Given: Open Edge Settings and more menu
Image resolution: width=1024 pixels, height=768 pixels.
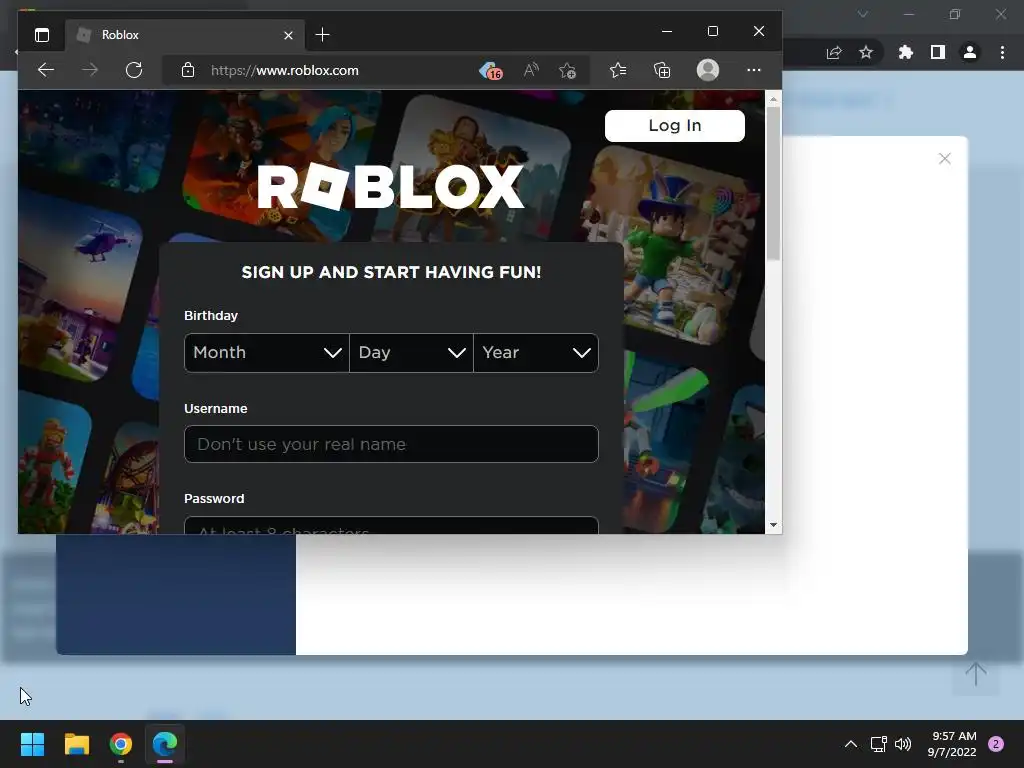Looking at the screenshot, I should point(754,70).
